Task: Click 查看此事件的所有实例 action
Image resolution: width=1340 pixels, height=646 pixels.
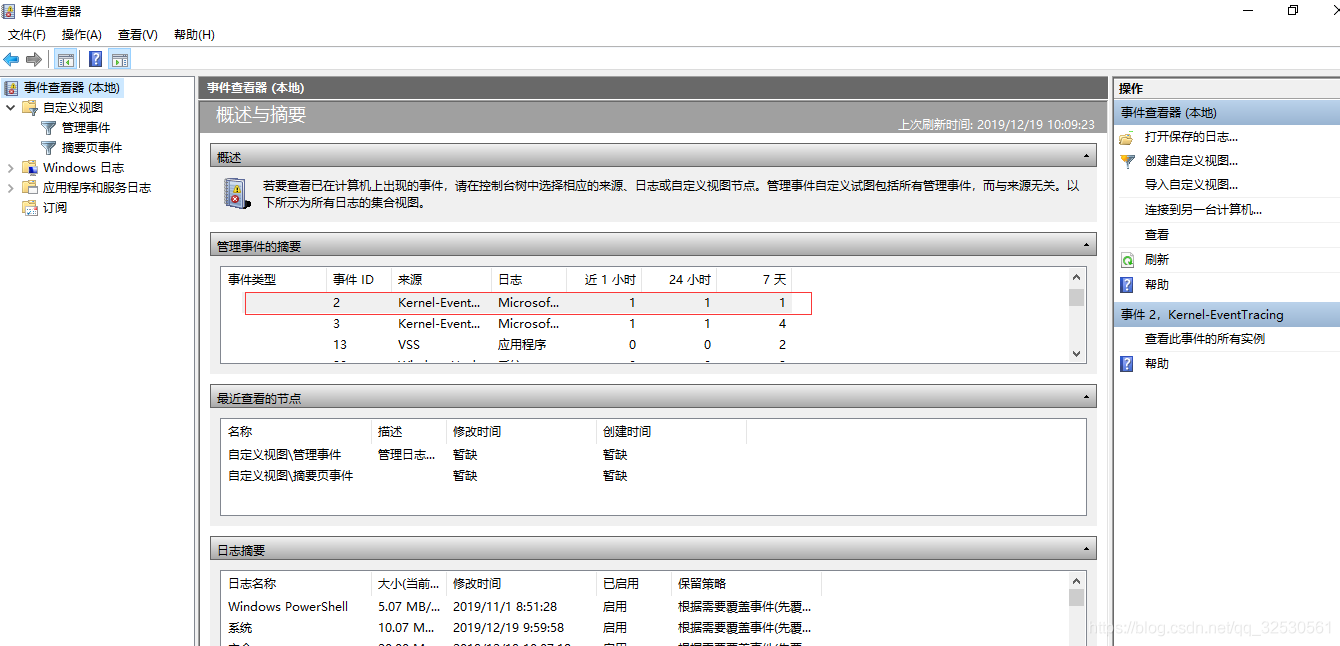Action: (x=1205, y=339)
